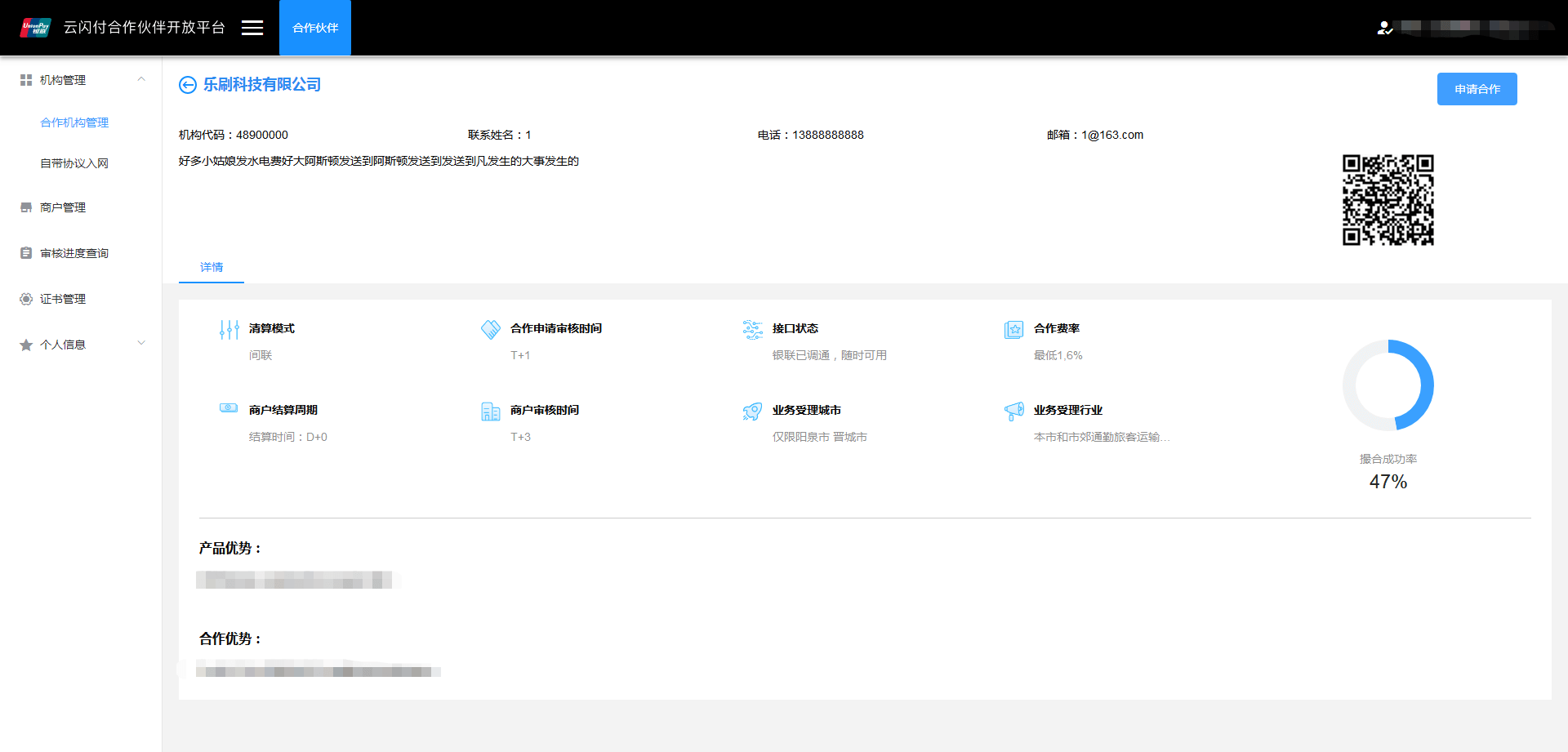This screenshot has width=1568, height=752.
Task: Select 自带协议入网 submenu item
Action: pyautogui.click(x=74, y=163)
